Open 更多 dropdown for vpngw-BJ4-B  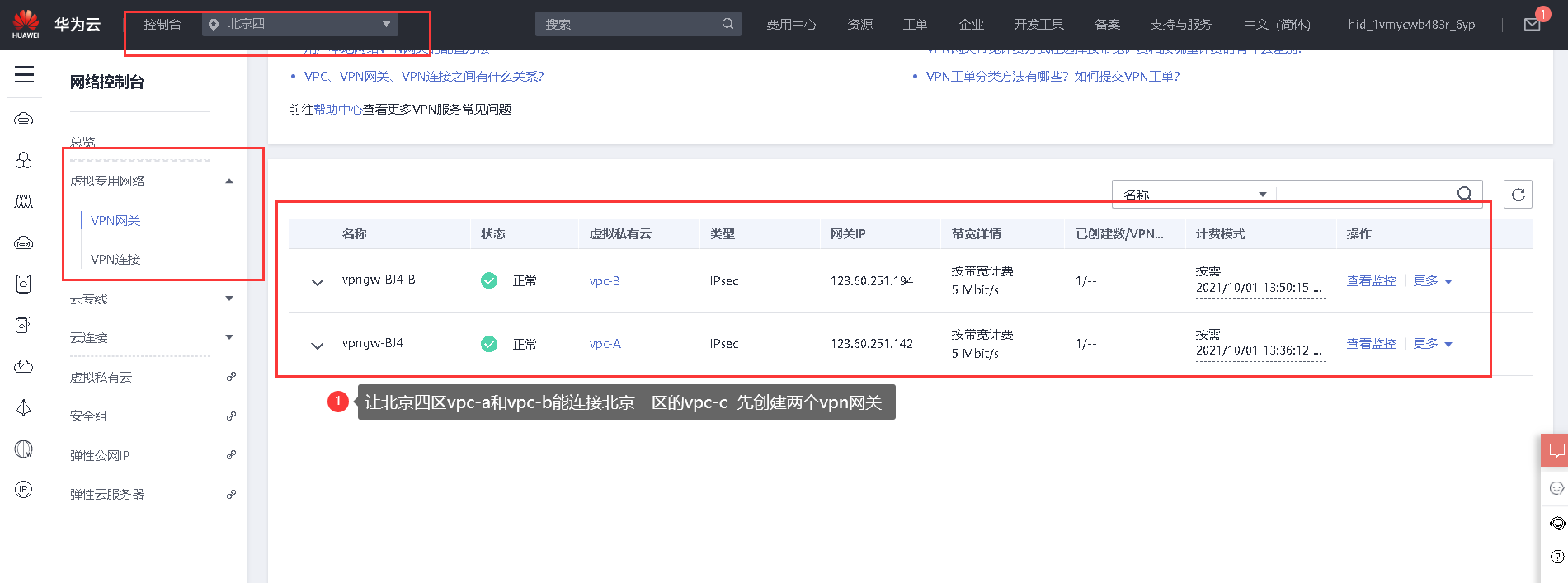(x=1433, y=281)
